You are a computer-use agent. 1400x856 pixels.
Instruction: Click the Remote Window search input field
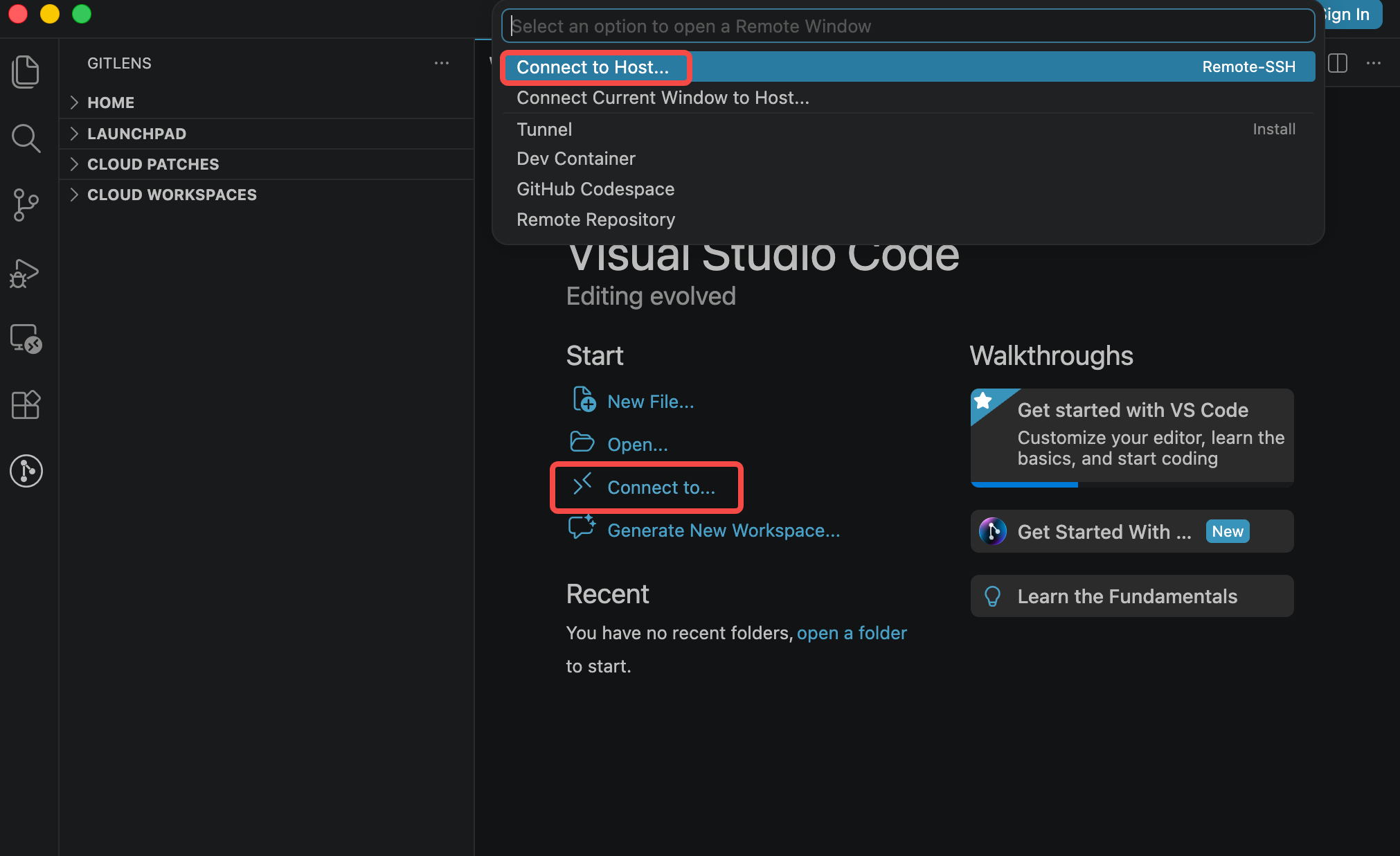tap(908, 26)
